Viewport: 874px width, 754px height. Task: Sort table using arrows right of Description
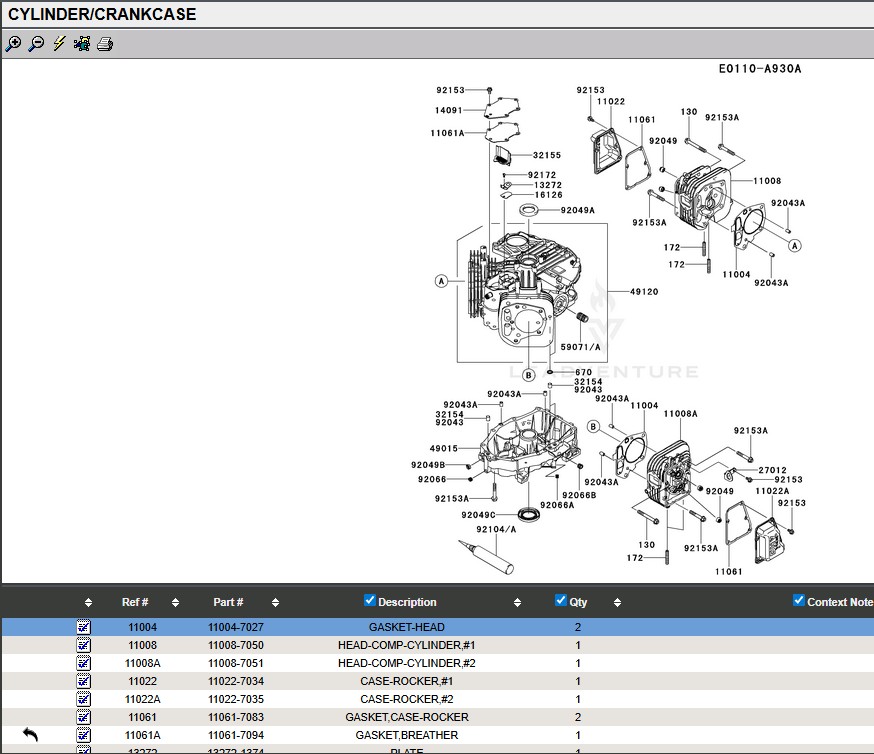coord(517,603)
